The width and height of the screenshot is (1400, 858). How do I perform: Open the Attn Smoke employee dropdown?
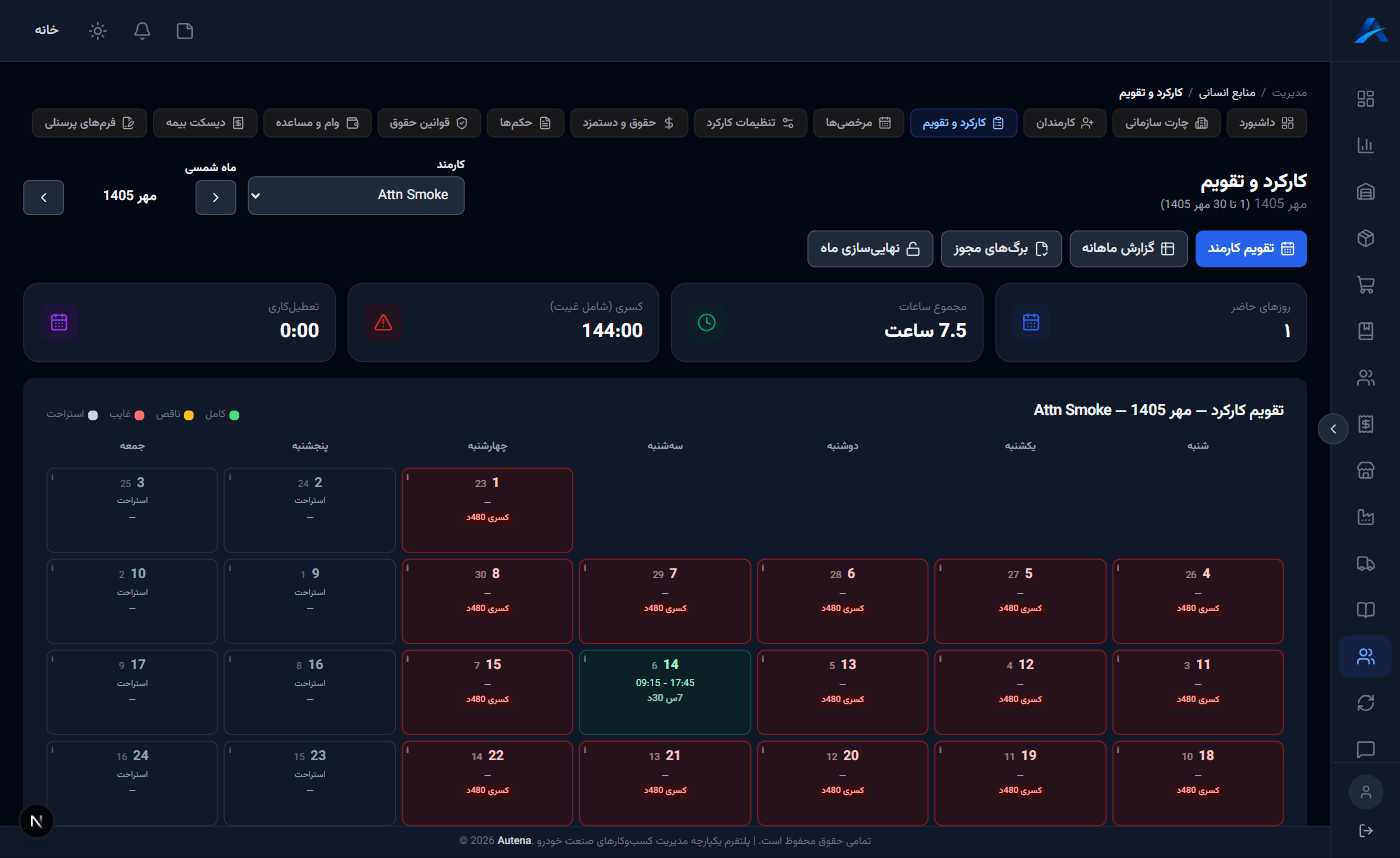[356, 195]
